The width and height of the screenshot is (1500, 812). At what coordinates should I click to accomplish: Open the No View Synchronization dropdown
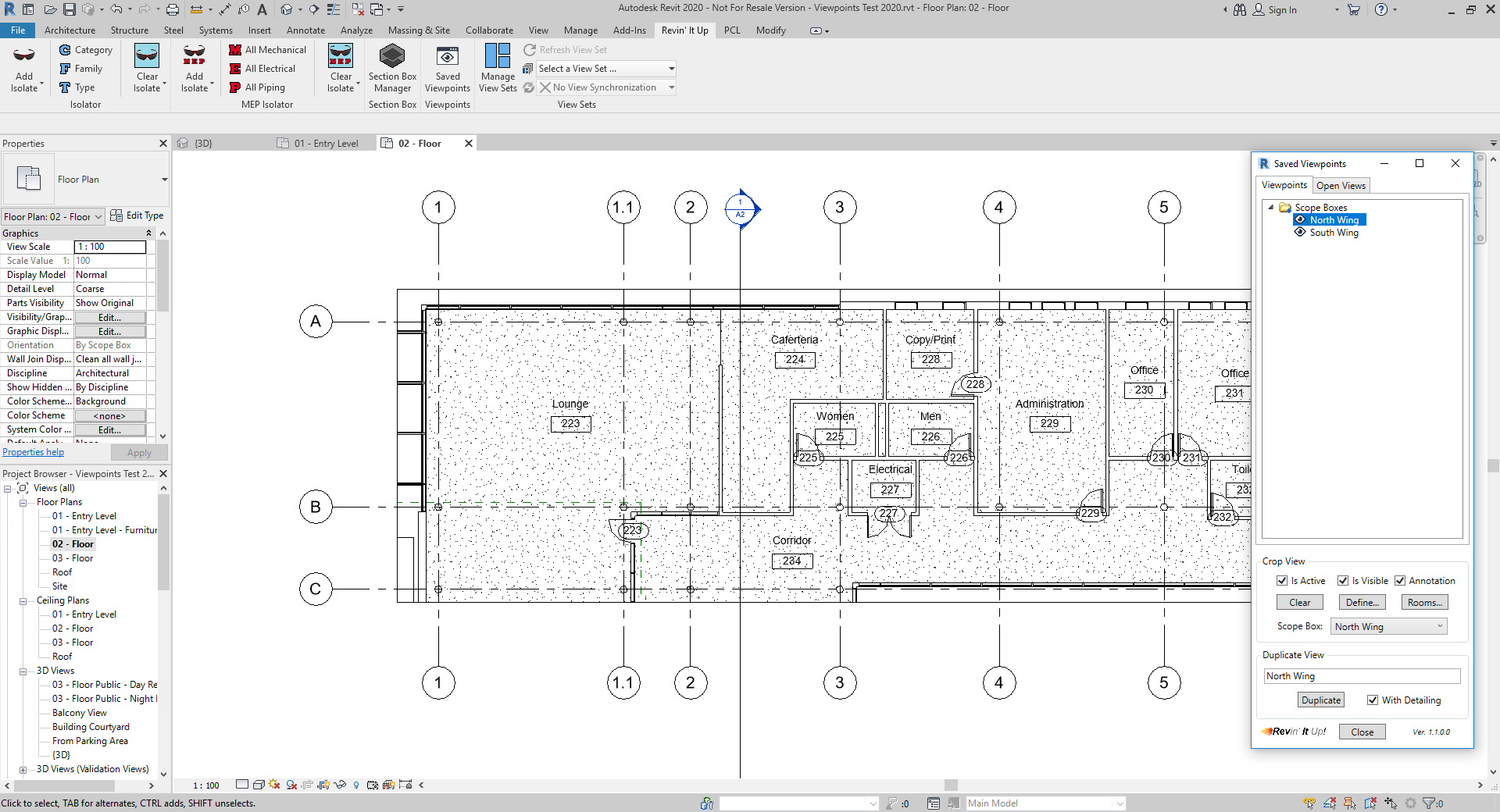coord(606,87)
